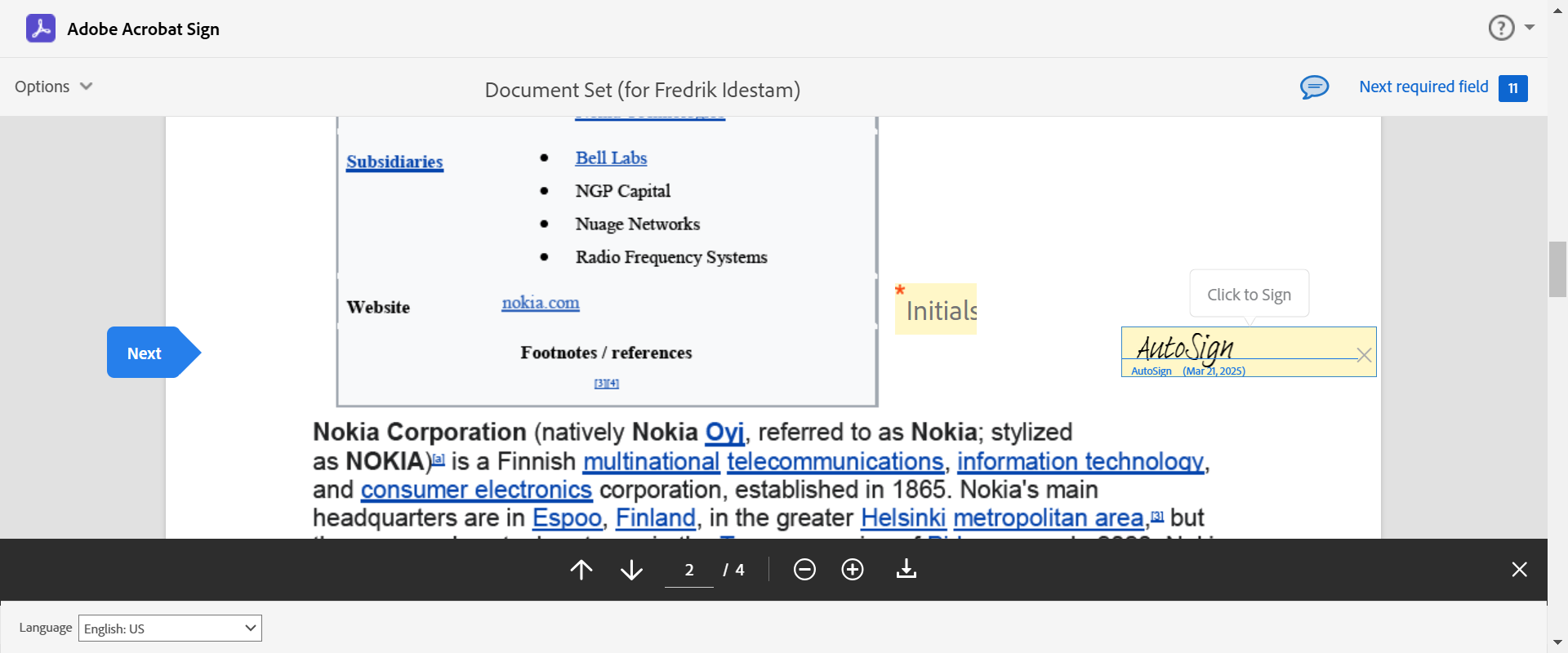
Task: Click the Next required field link
Action: click(x=1423, y=87)
